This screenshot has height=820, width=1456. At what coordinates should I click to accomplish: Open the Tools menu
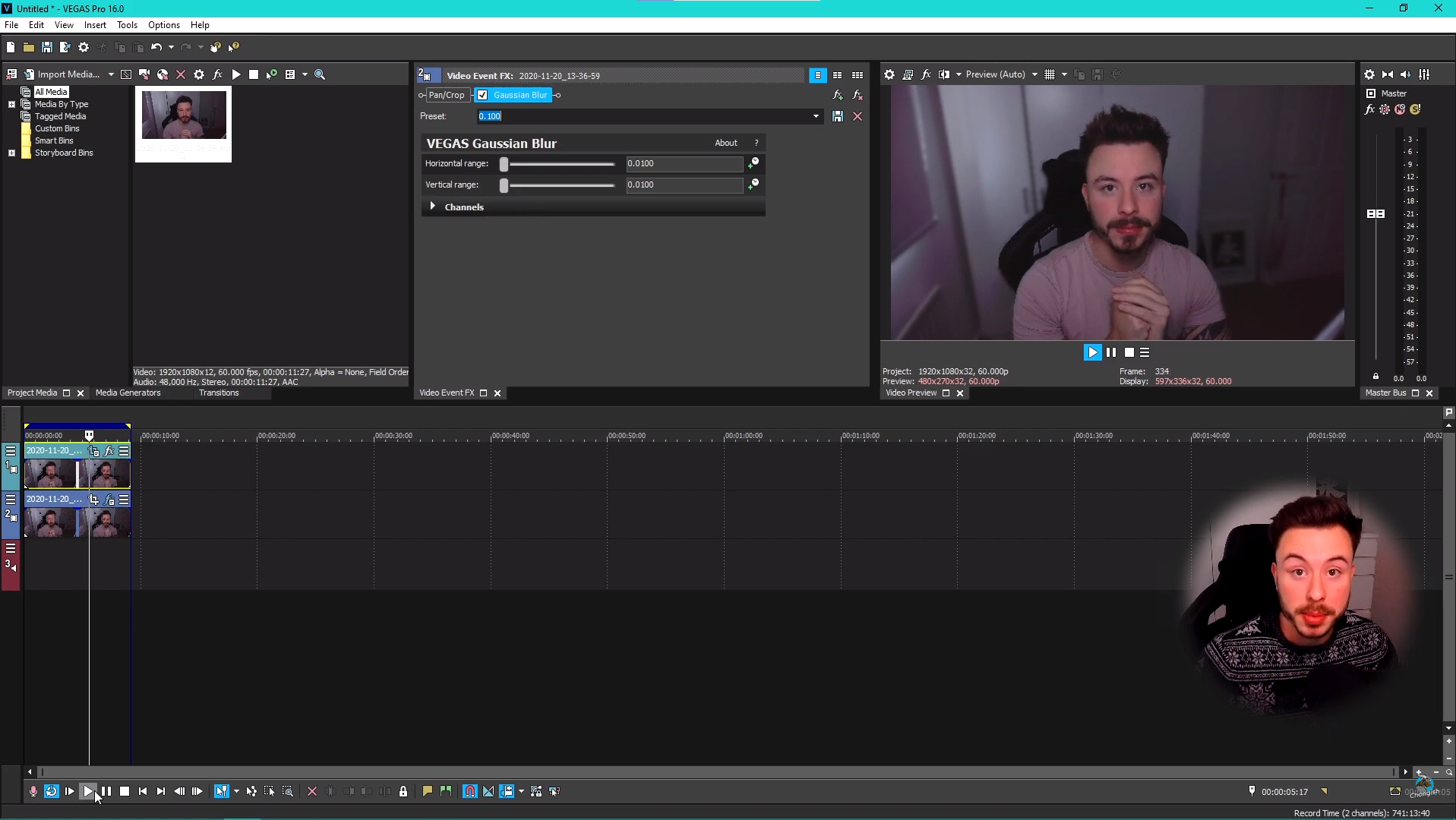pyautogui.click(x=127, y=25)
